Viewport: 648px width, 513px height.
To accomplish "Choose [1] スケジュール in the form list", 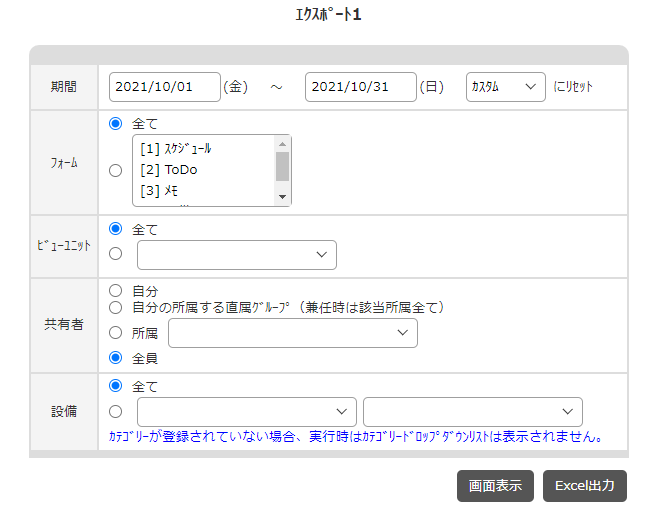I will [x=176, y=148].
